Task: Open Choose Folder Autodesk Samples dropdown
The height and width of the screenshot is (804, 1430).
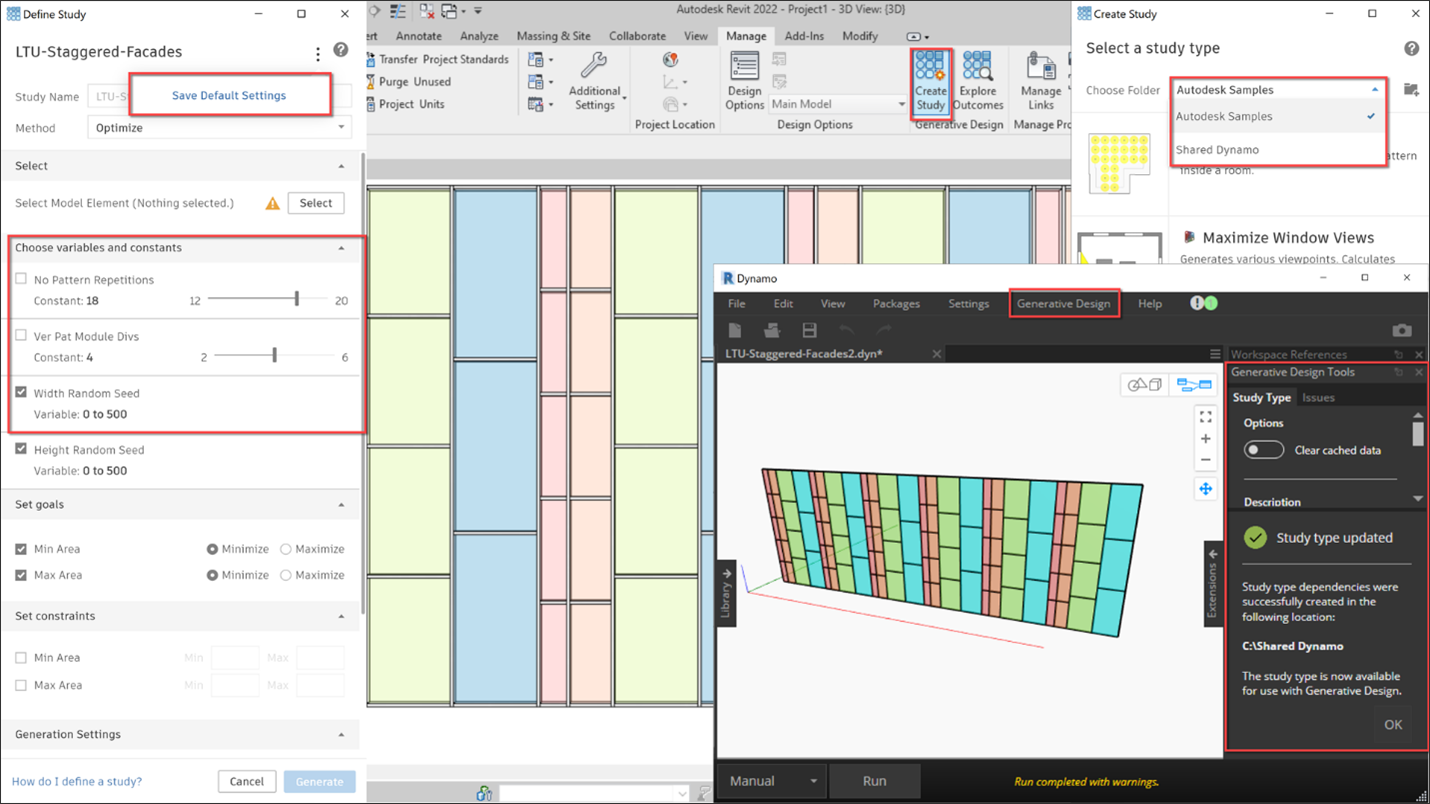Action: [x=1278, y=90]
